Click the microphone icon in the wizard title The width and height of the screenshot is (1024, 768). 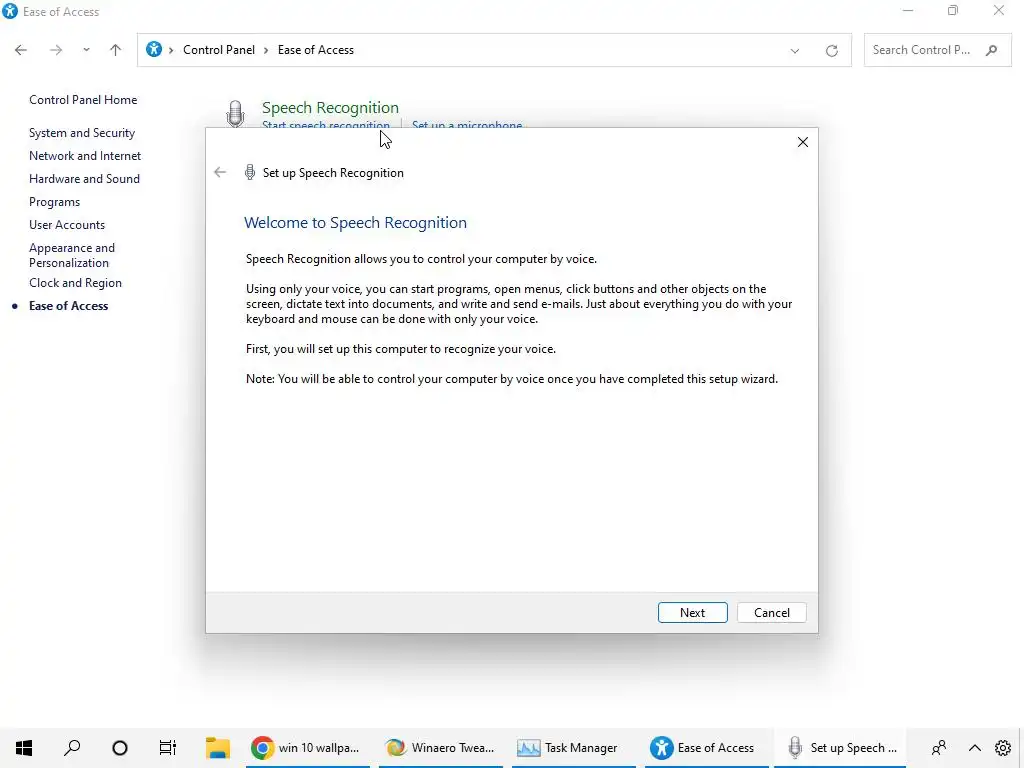coord(249,172)
